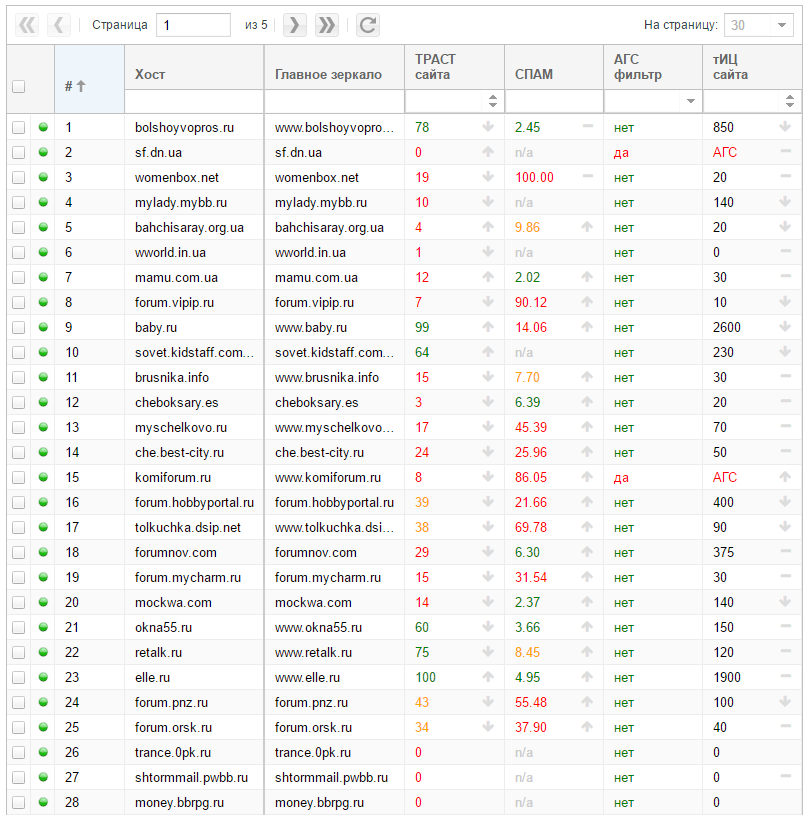Sort by the Хост column header
This screenshot has width=809, height=815.
tap(194, 68)
